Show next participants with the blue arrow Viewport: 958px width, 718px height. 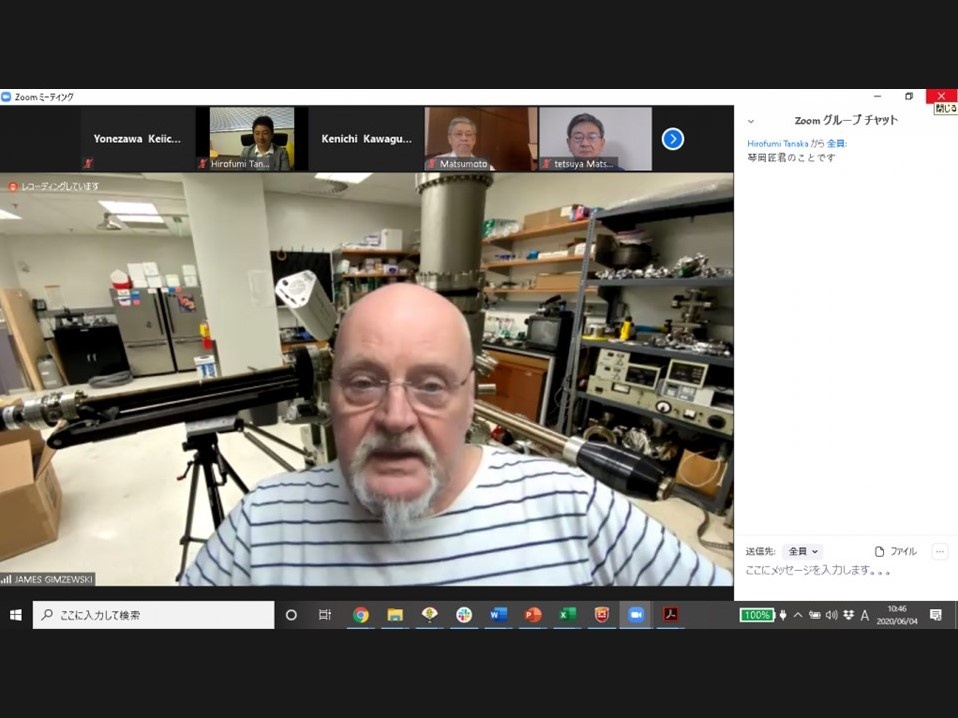(x=673, y=139)
